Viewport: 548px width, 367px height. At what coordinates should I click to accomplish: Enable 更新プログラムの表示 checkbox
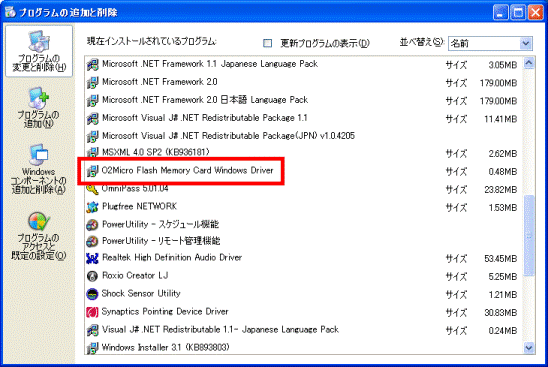pyautogui.click(x=267, y=43)
